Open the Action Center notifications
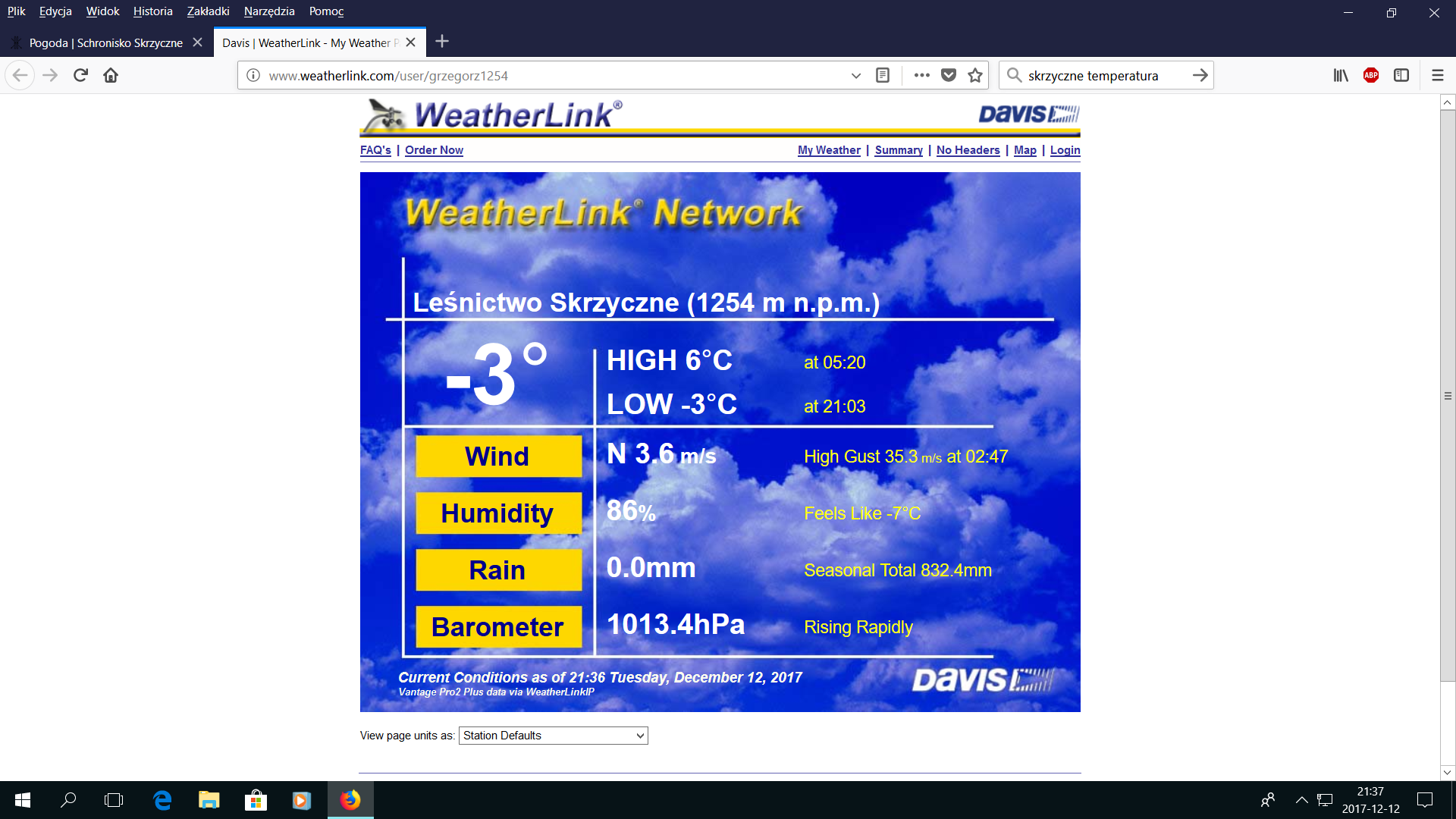Viewport: 1456px width, 819px height. (1425, 800)
